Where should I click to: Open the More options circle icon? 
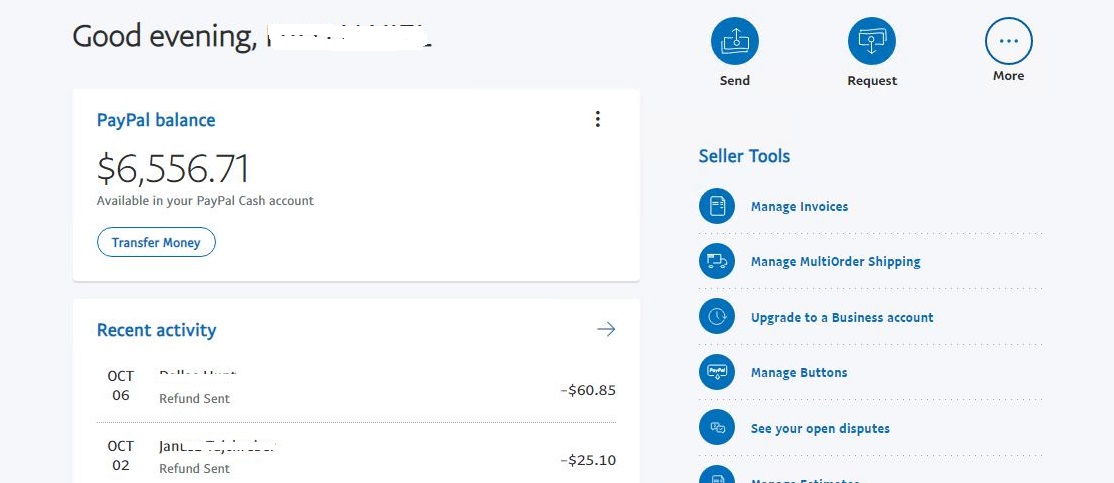(1008, 41)
